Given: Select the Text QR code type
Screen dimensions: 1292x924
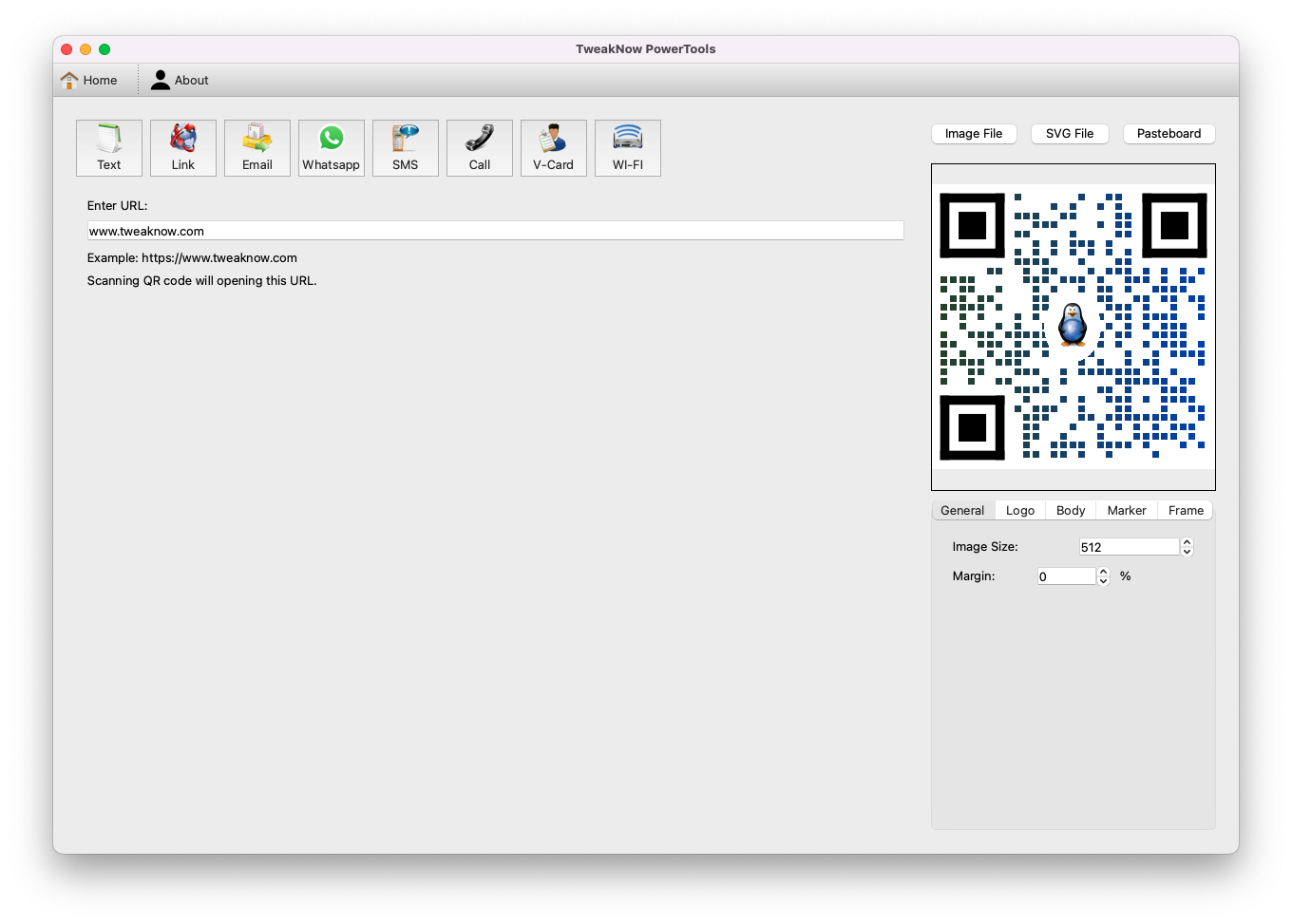Looking at the screenshot, I should pos(109,148).
